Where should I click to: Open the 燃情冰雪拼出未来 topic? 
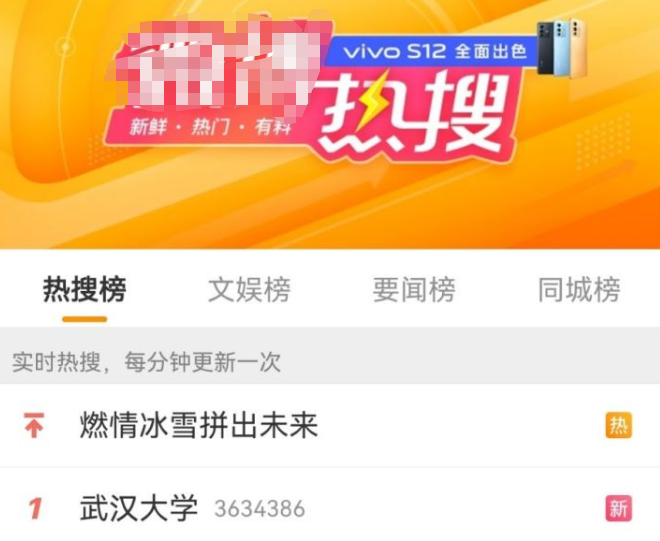tap(199, 425)
